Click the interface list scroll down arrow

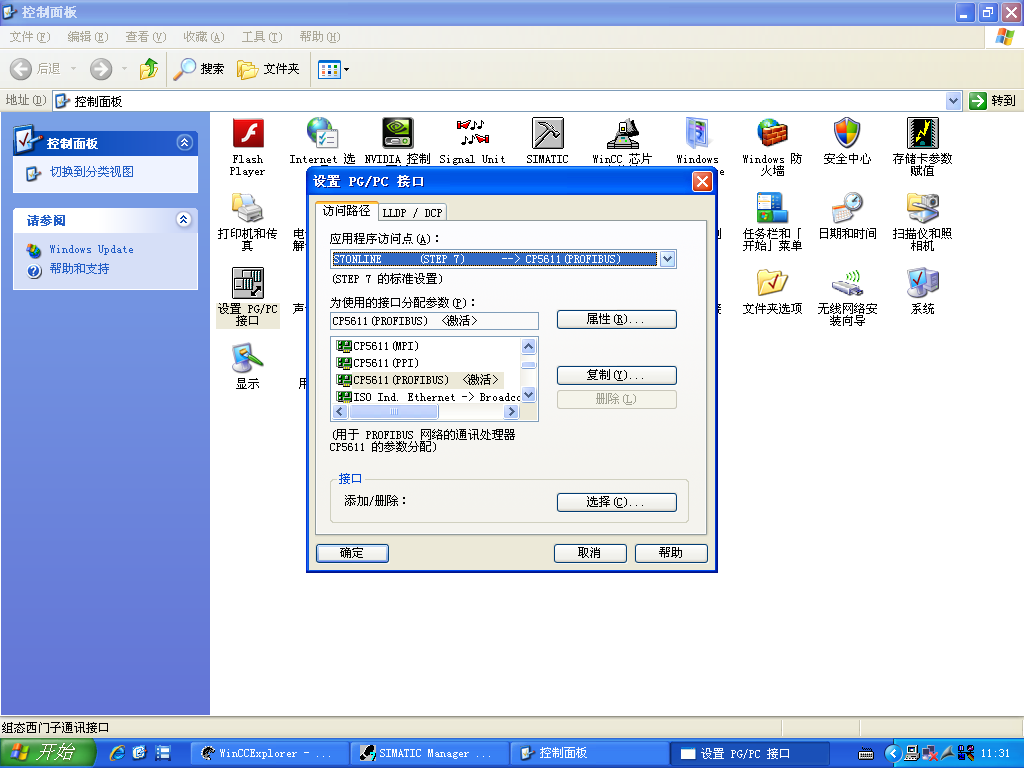click(529, 395)
